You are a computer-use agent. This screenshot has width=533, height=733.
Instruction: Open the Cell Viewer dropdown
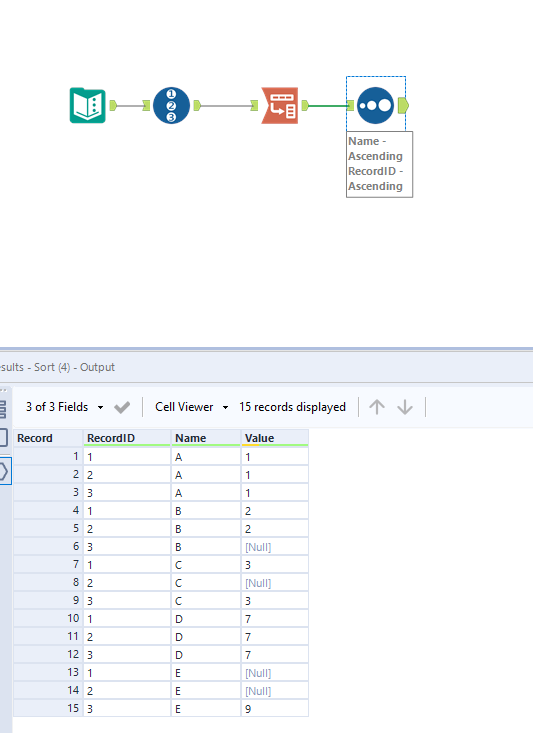[192, 407]
